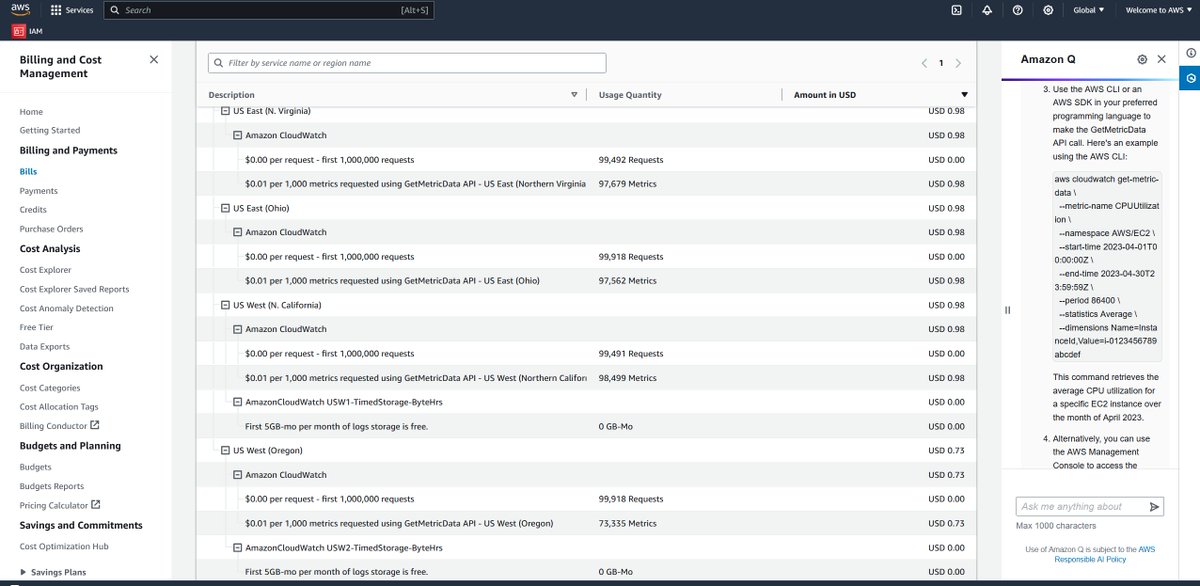This screenshot has height=586, width=1200.
Task: Open IAM service shortcut icon
Action: [19, 31]
